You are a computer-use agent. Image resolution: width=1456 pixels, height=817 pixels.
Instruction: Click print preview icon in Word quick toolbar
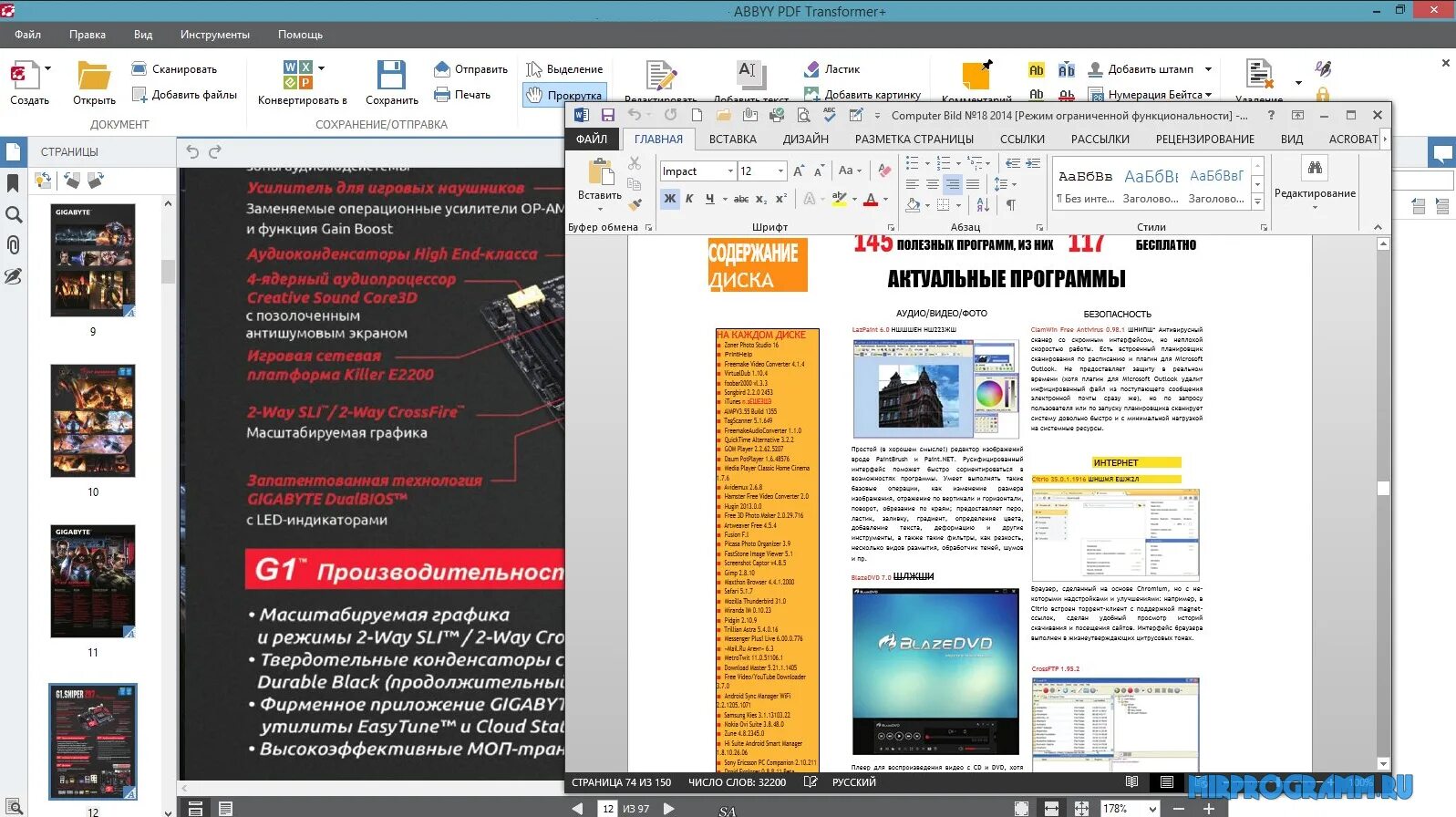click(x=803, y=116)
